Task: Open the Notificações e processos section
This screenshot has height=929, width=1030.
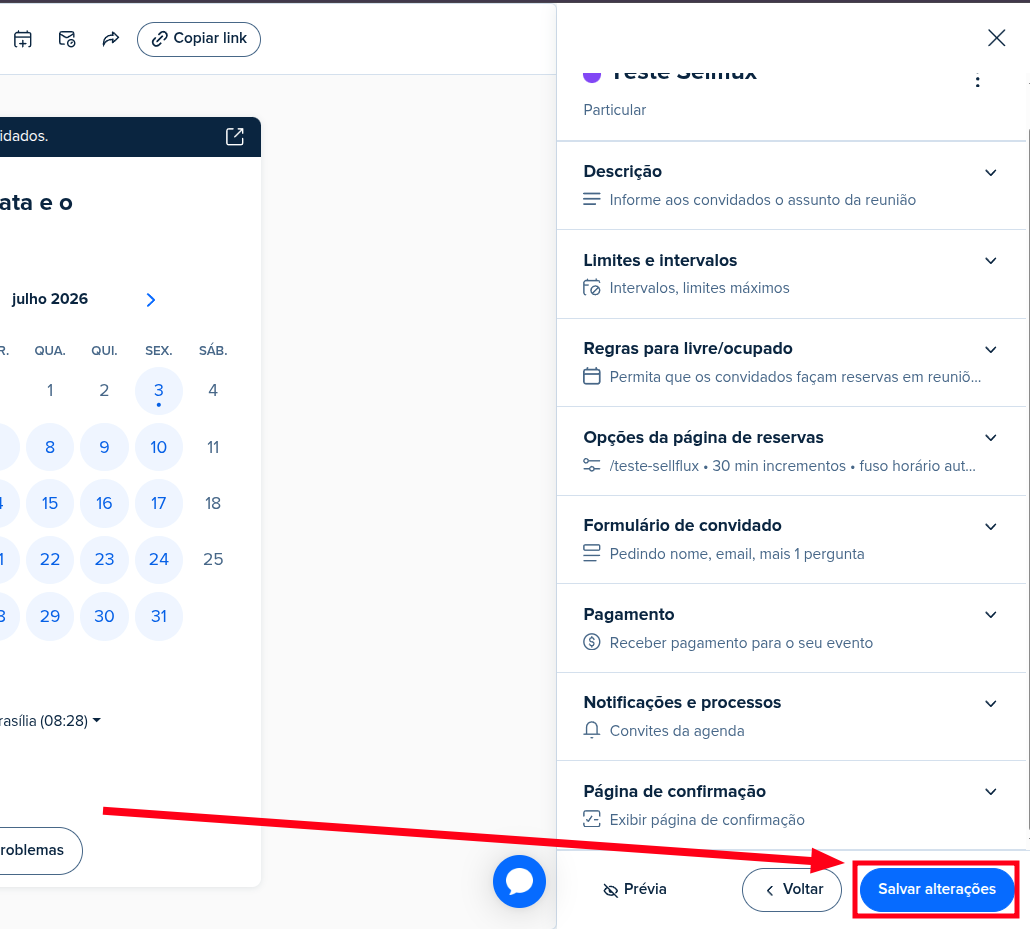Action: (791, 717)
